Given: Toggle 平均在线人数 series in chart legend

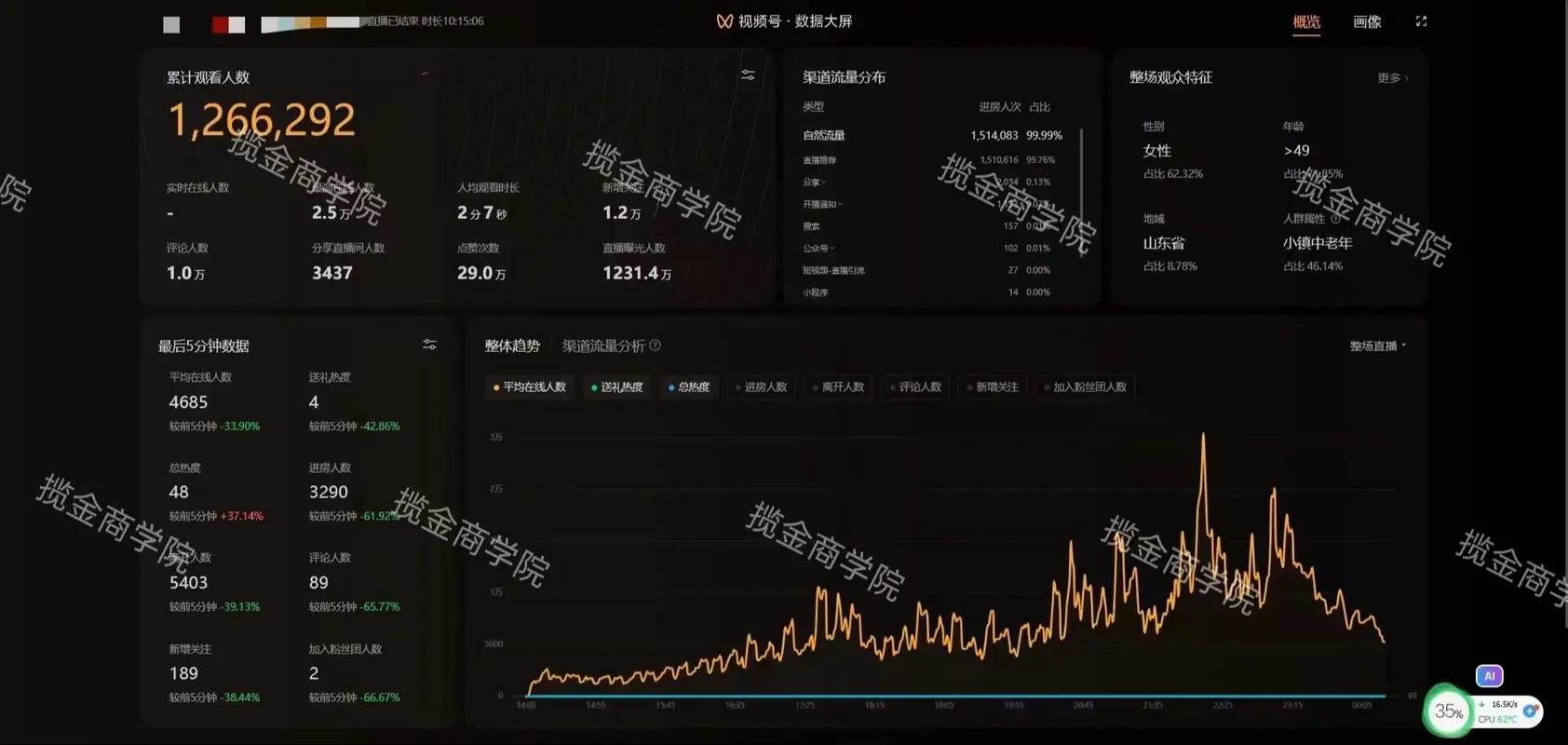Looking at the screenshot, I should coord(530,387).
